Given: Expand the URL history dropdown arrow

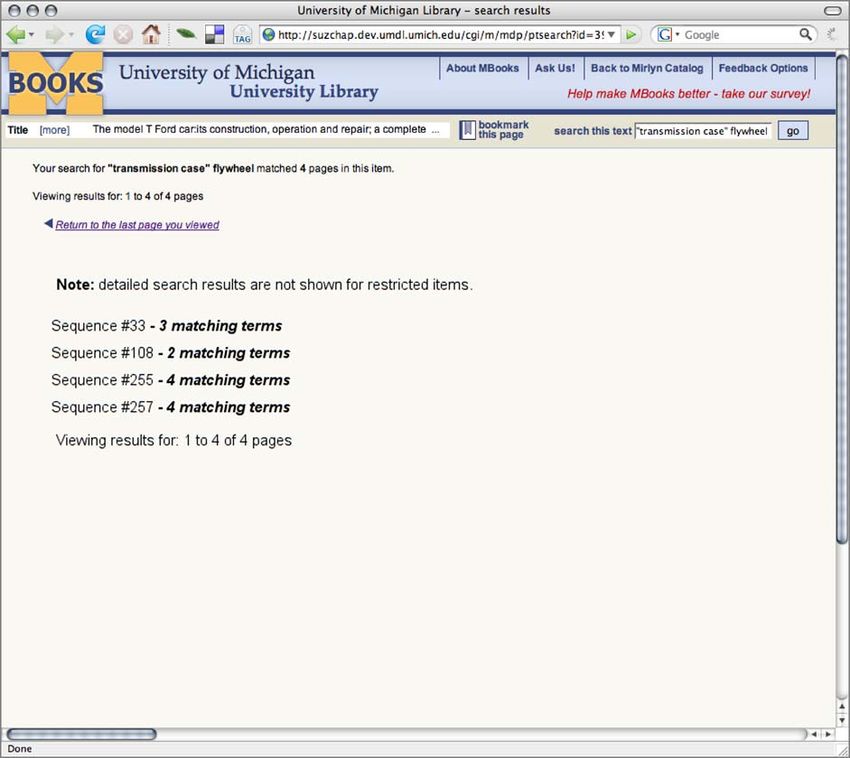Looking at the screenshot, I should pos(611,35).
